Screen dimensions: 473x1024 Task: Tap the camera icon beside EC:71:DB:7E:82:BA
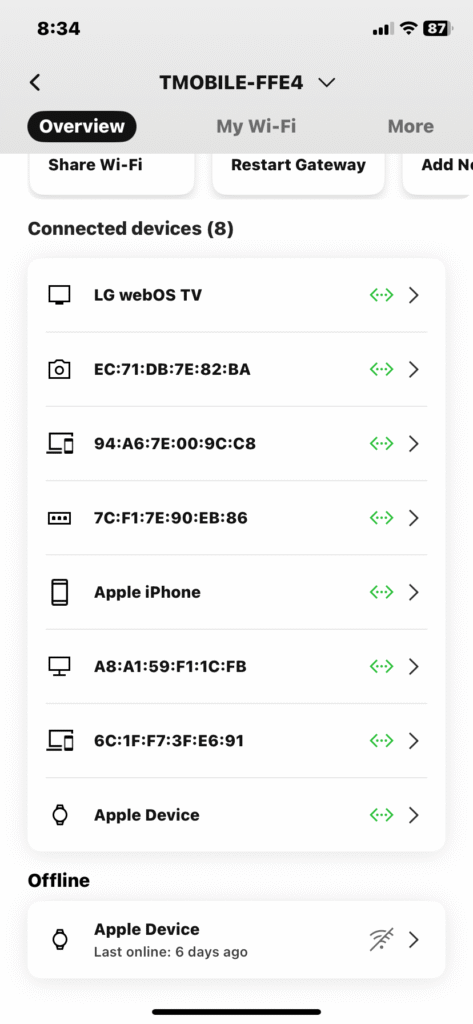[x=59, y=370]
